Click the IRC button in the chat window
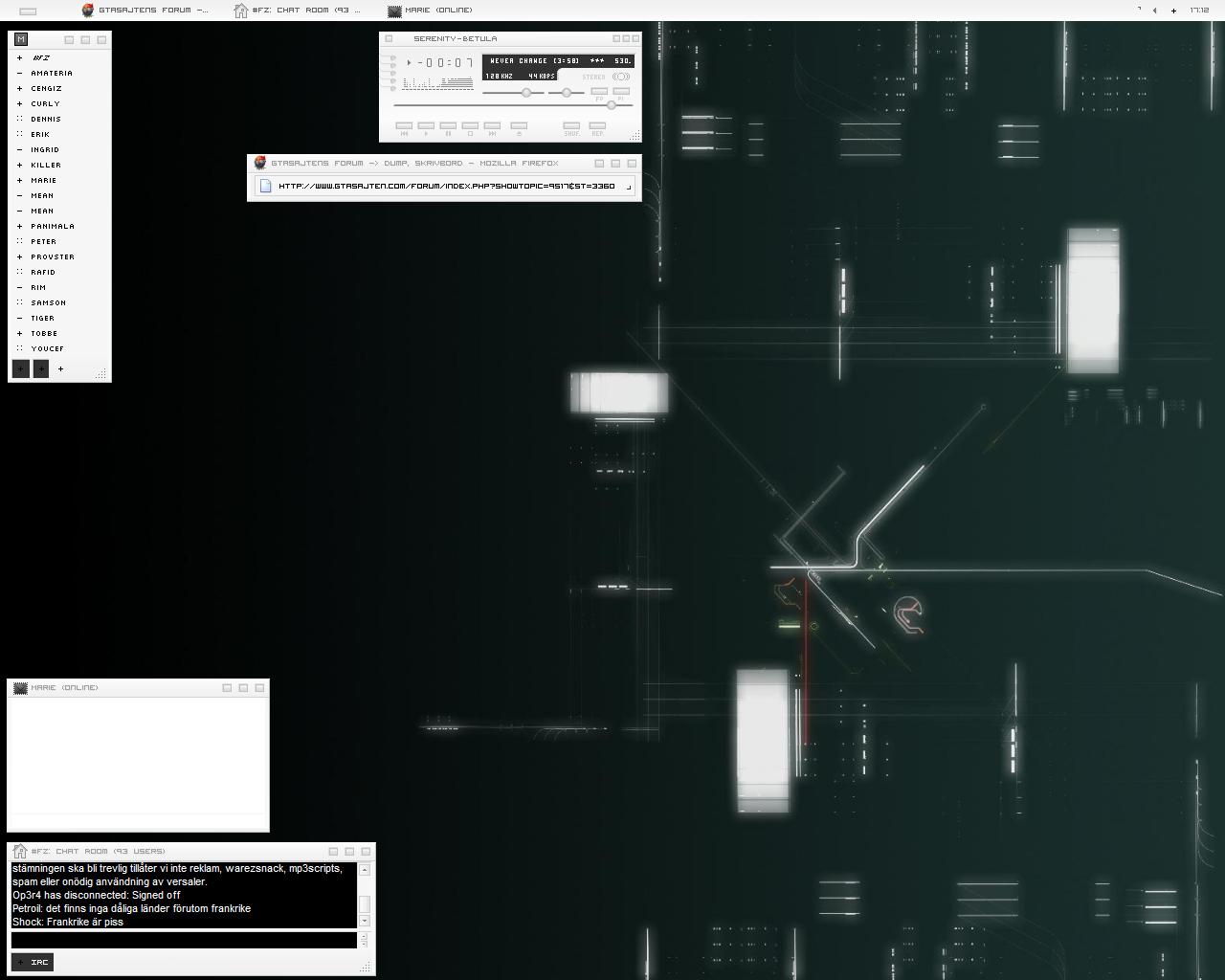The image size is (1225, 980). pos(33,962)
